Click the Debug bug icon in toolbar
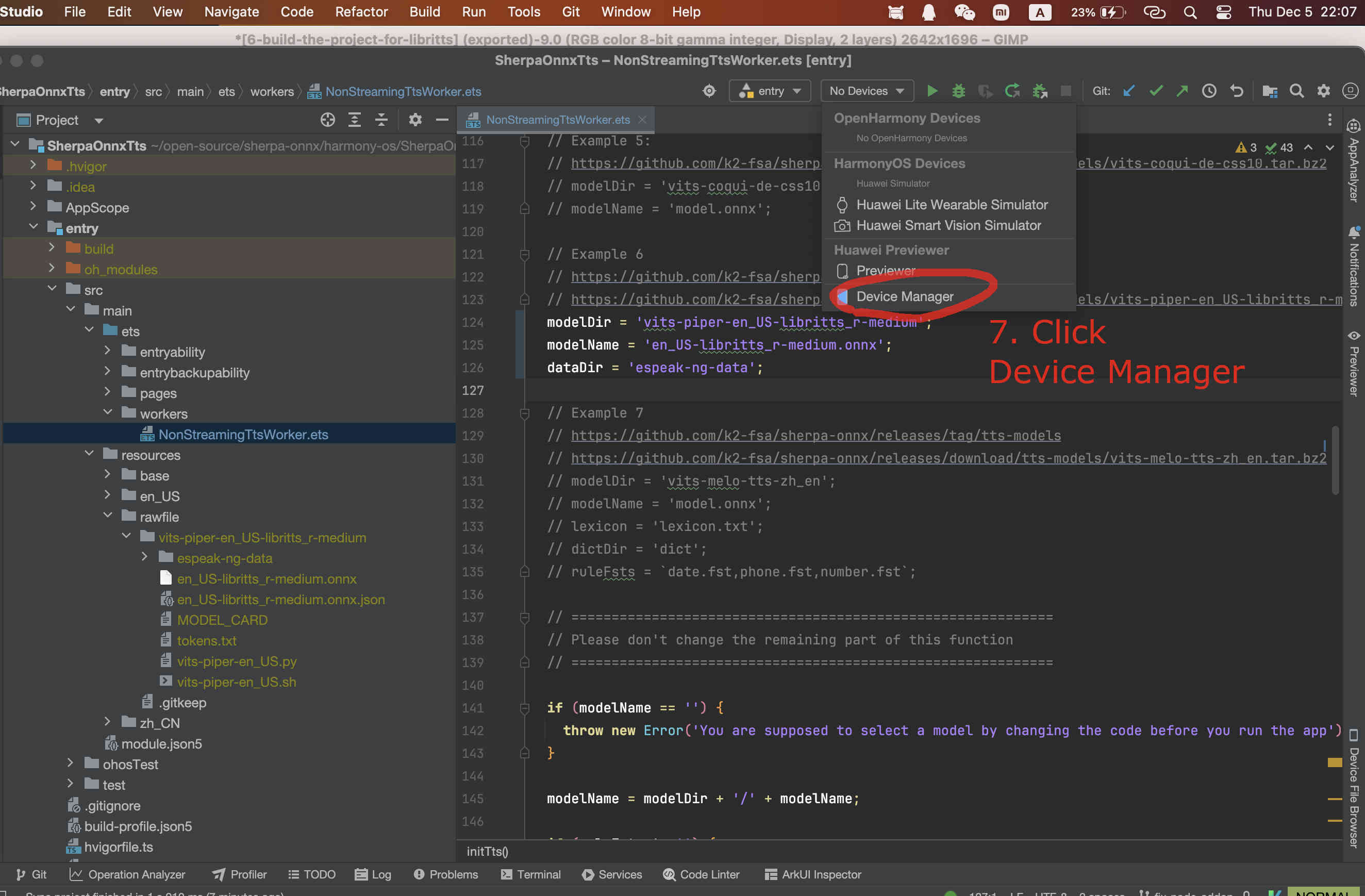 click(958, 91)
